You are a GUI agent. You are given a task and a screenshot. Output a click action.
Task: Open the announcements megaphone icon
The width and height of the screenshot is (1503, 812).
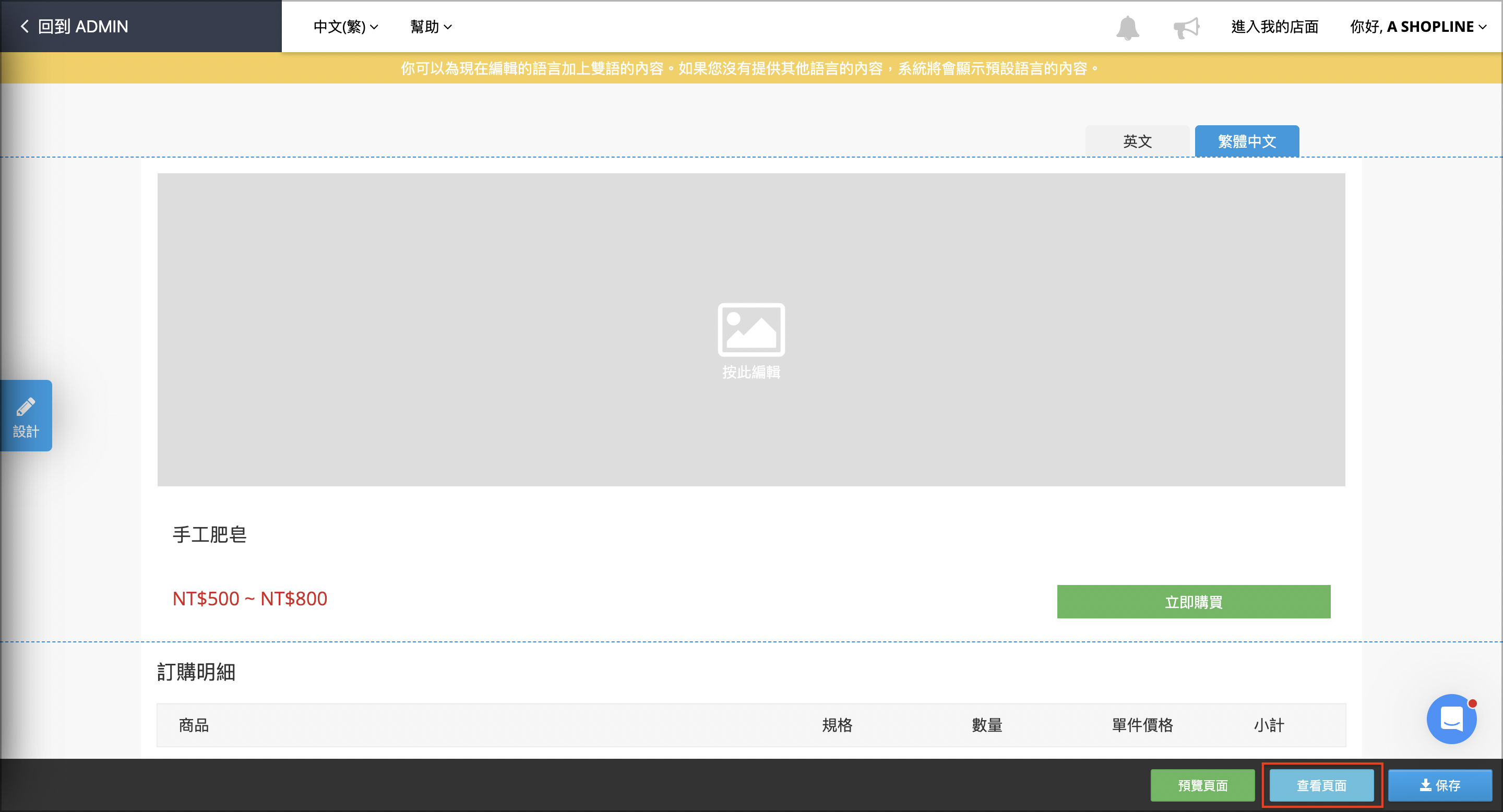[1186, 28]
